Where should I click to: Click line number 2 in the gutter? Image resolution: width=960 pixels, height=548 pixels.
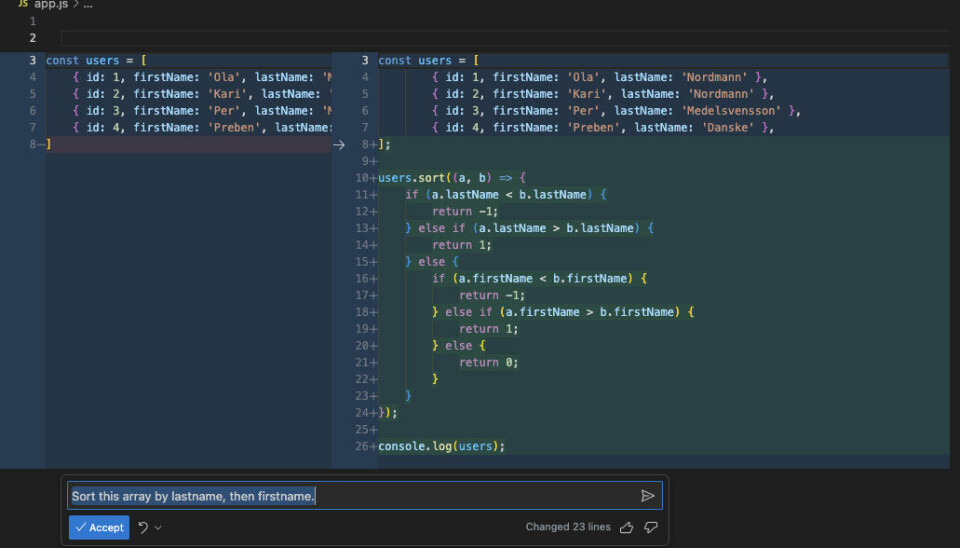click(x=32, y=38)
